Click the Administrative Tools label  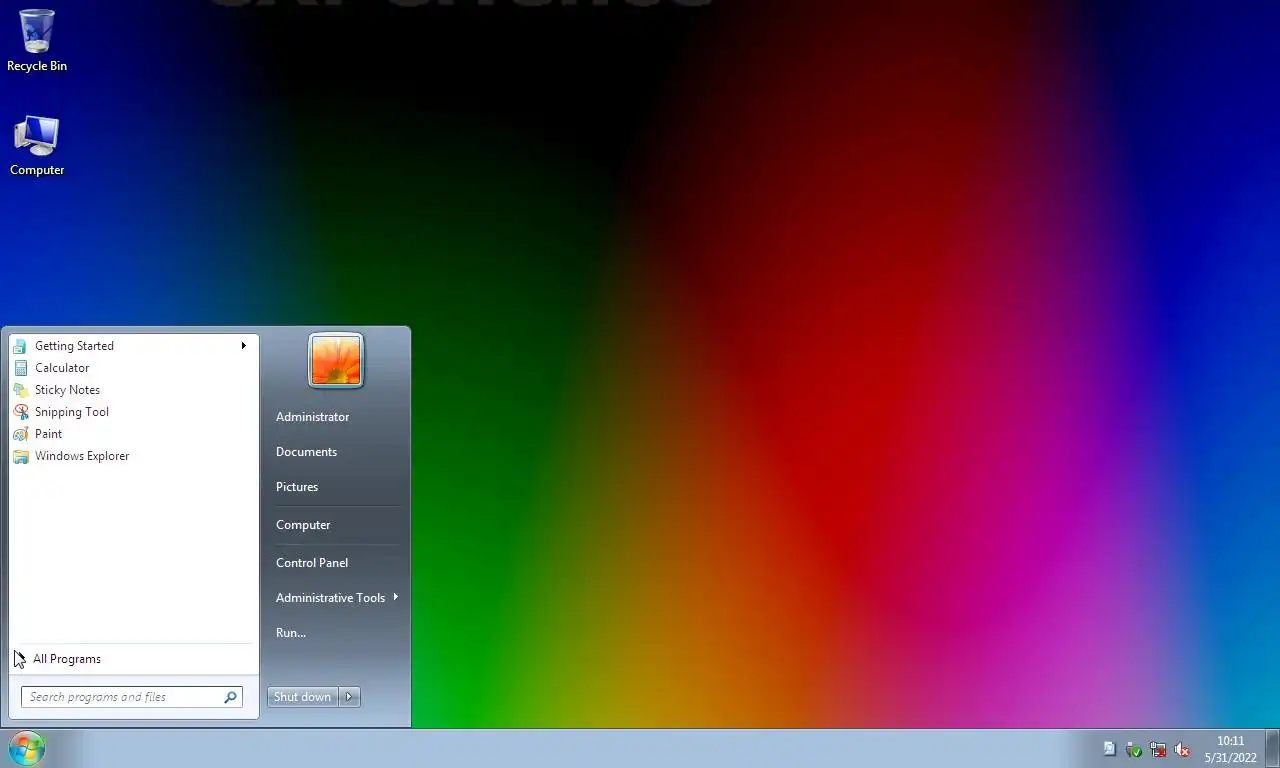(330, 598)
